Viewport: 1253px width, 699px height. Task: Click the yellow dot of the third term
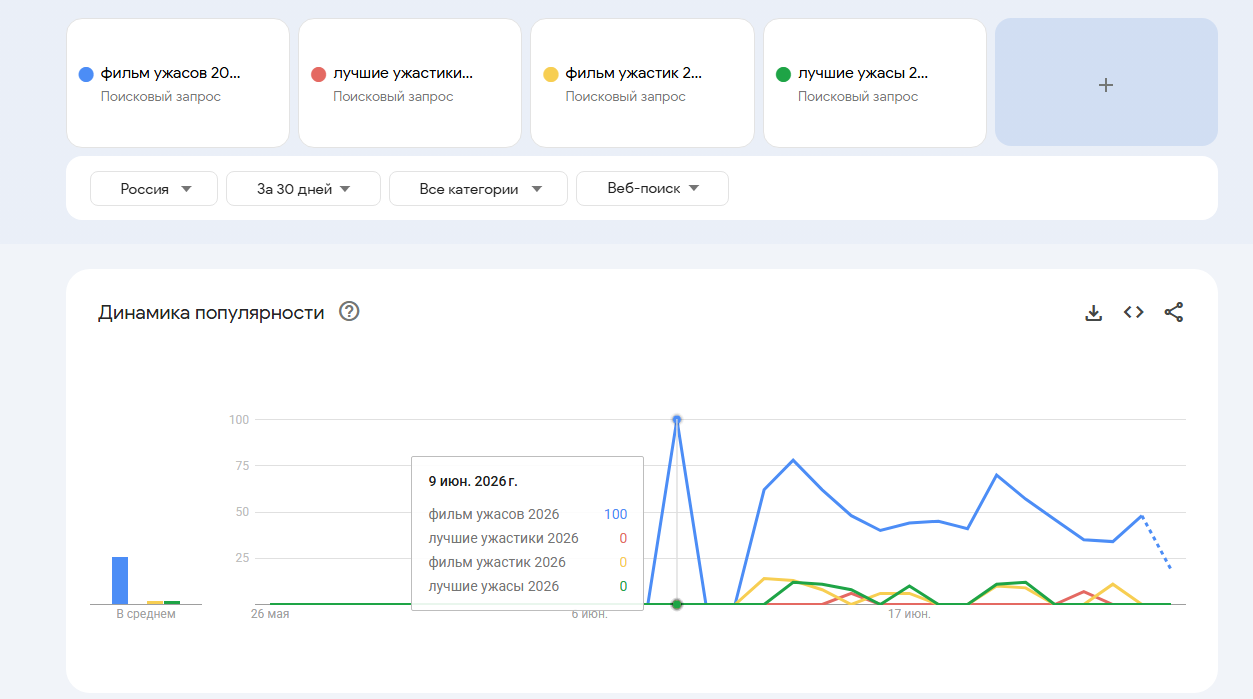coord(551,74)
